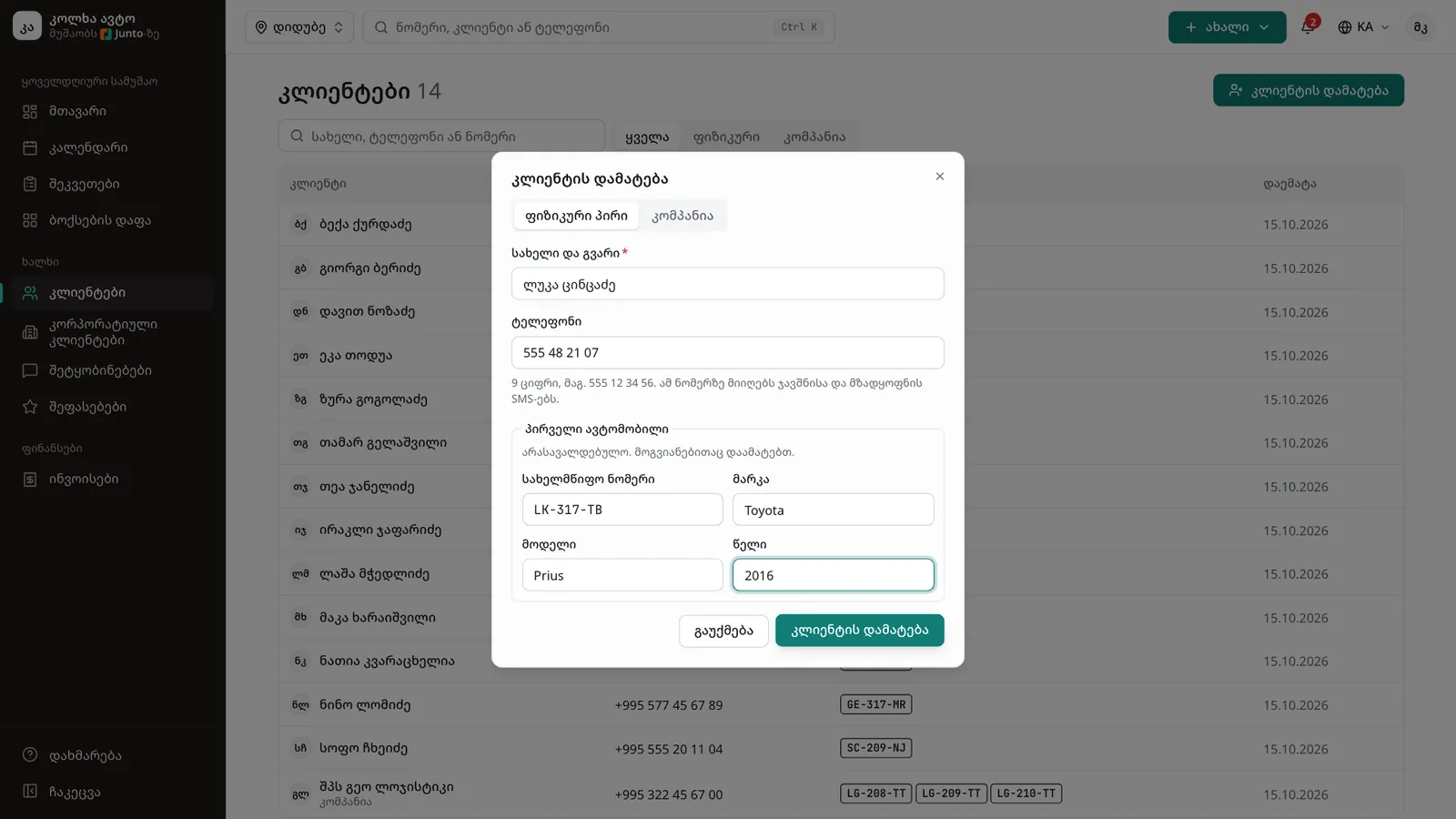Switch to კომპანია tab in dialog
The height and width of the screenshot is (819, 1456).
pyautogui.click(x=682, y=216)
